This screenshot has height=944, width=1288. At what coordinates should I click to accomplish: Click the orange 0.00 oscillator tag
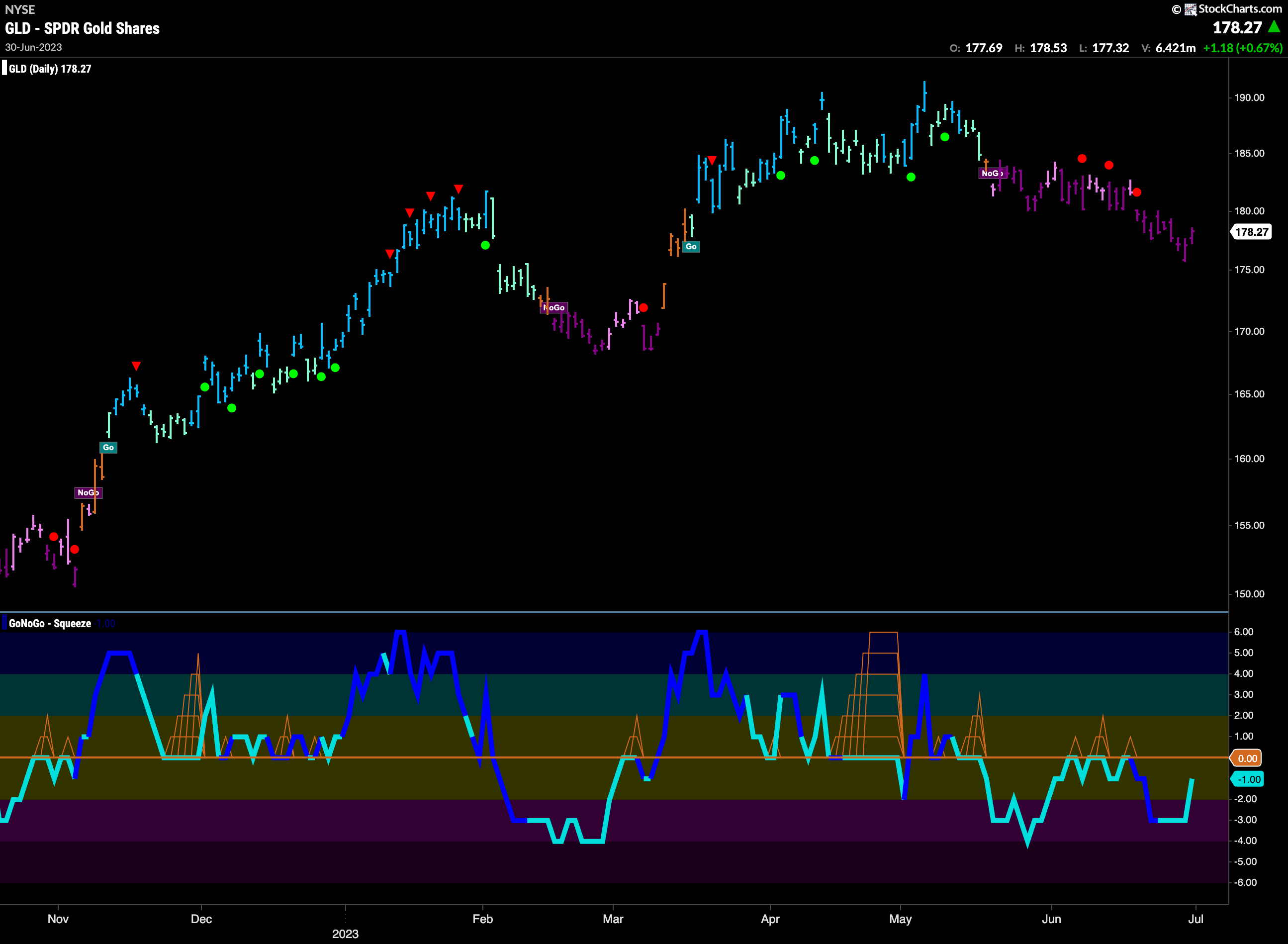(x=1247, y=758)
